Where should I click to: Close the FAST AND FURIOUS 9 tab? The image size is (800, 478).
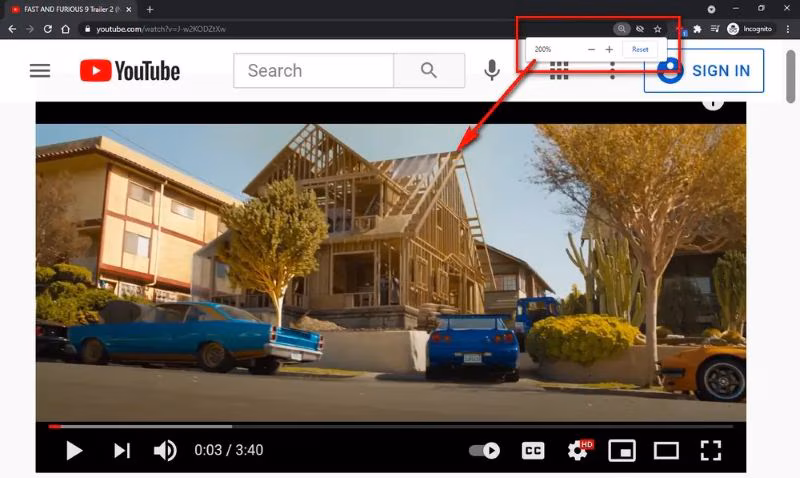pos(129,9)
